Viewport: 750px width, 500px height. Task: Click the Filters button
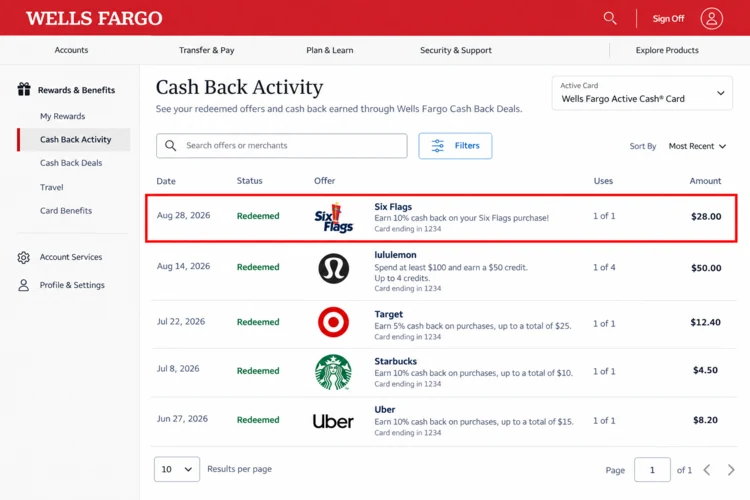(455, 146)
